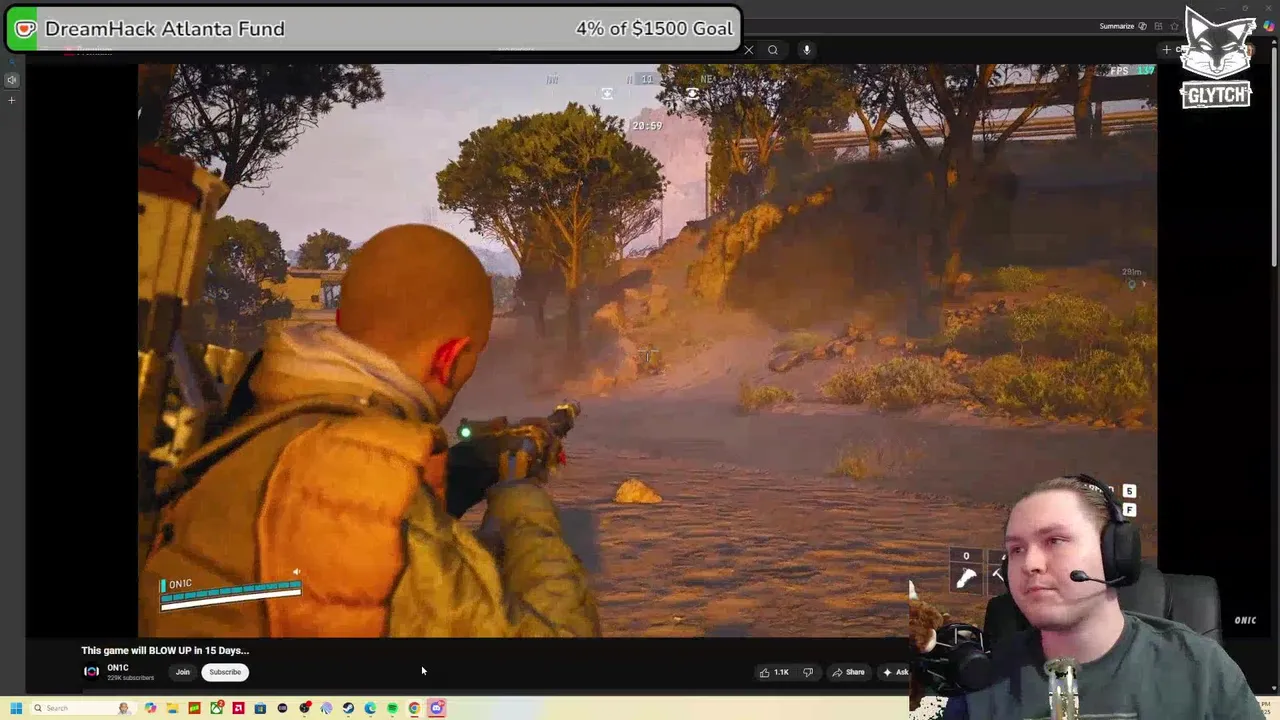The height and width of the screenshot is (720, 1280).
Task: Click the video title 'This game will BLOW UP'
Action: pyautogui.click(x=165, y=650)
